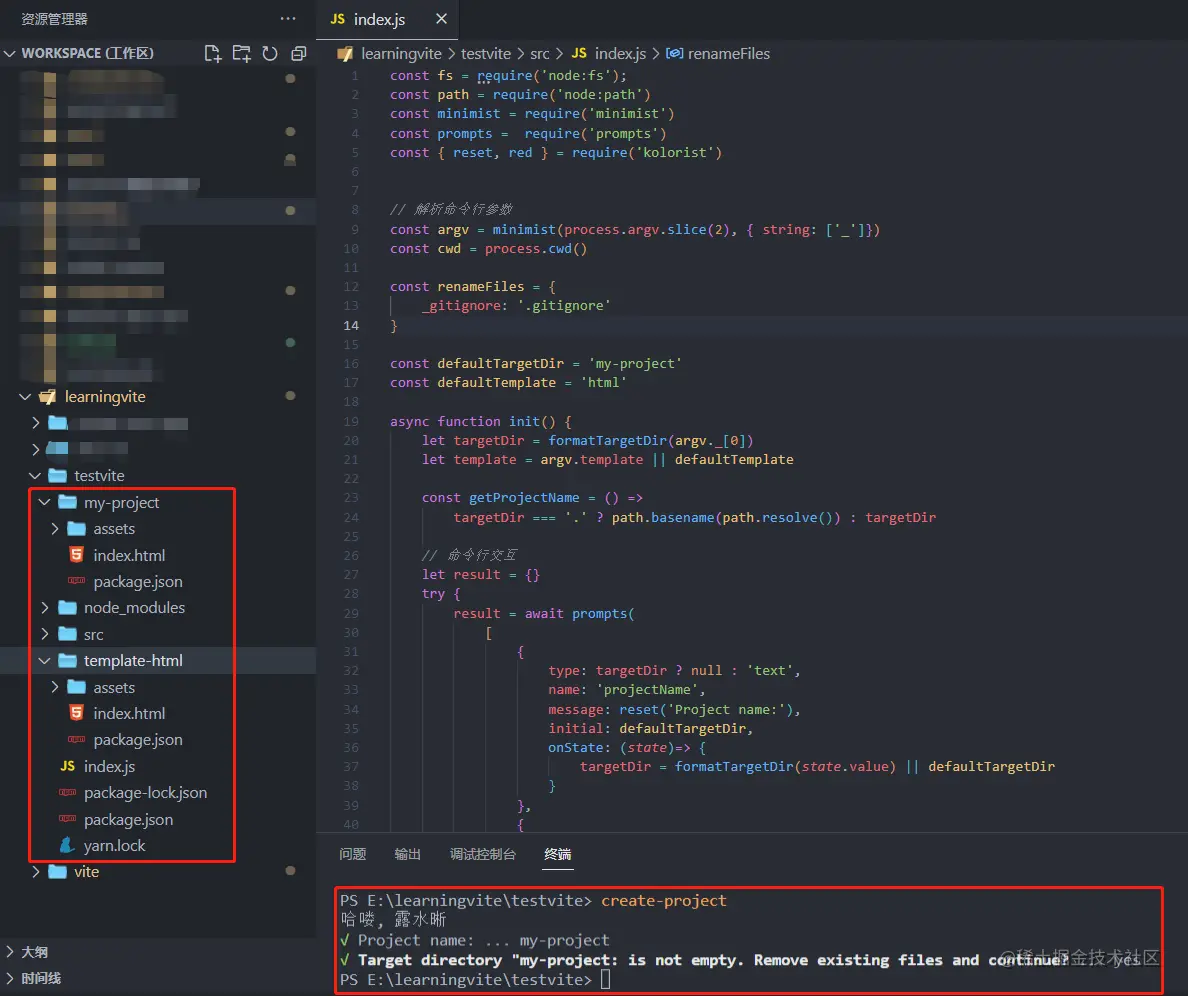Click index.js in the breadcrumb path
The image size is (1188, 996).
[x=620, y=54]
